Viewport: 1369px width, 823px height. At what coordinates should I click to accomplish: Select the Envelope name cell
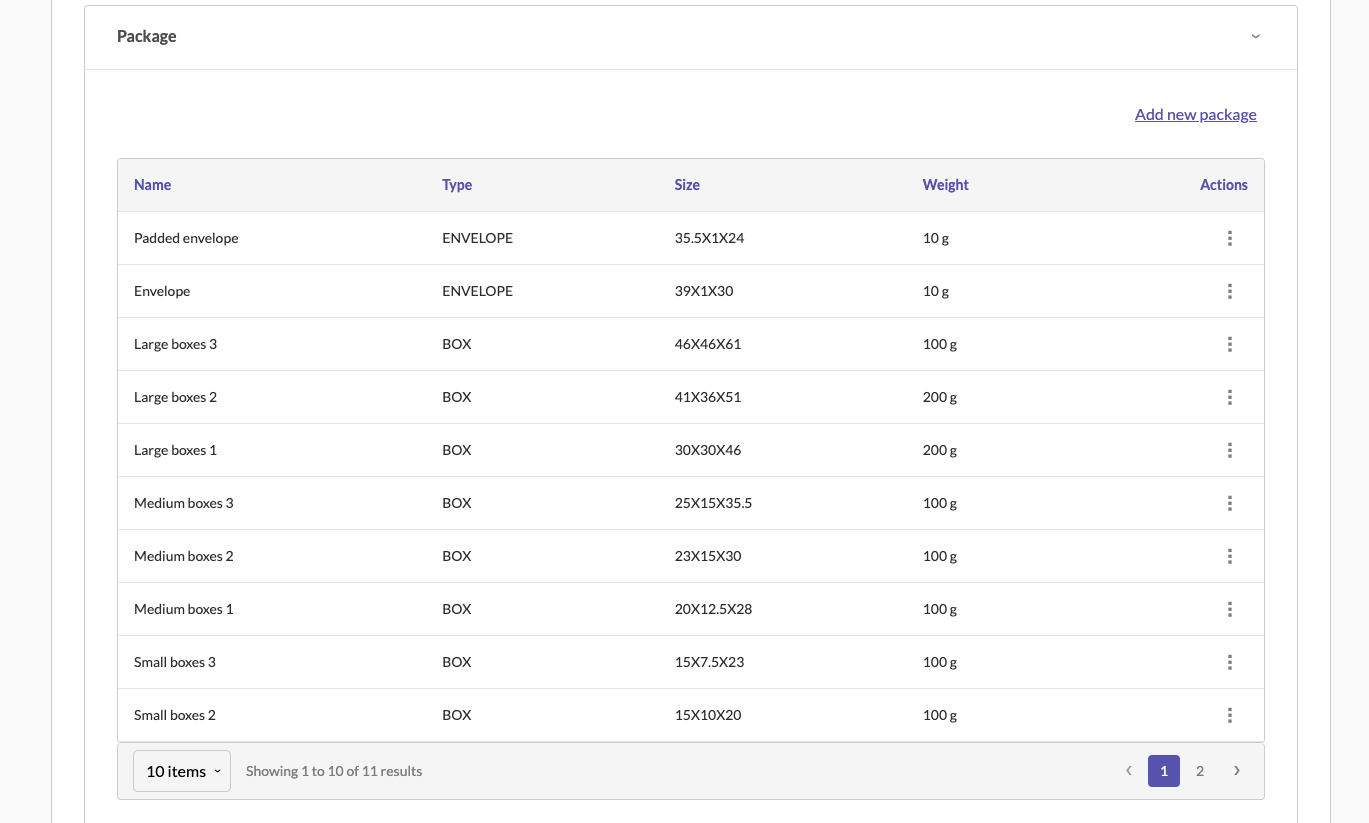coord(162,291)
